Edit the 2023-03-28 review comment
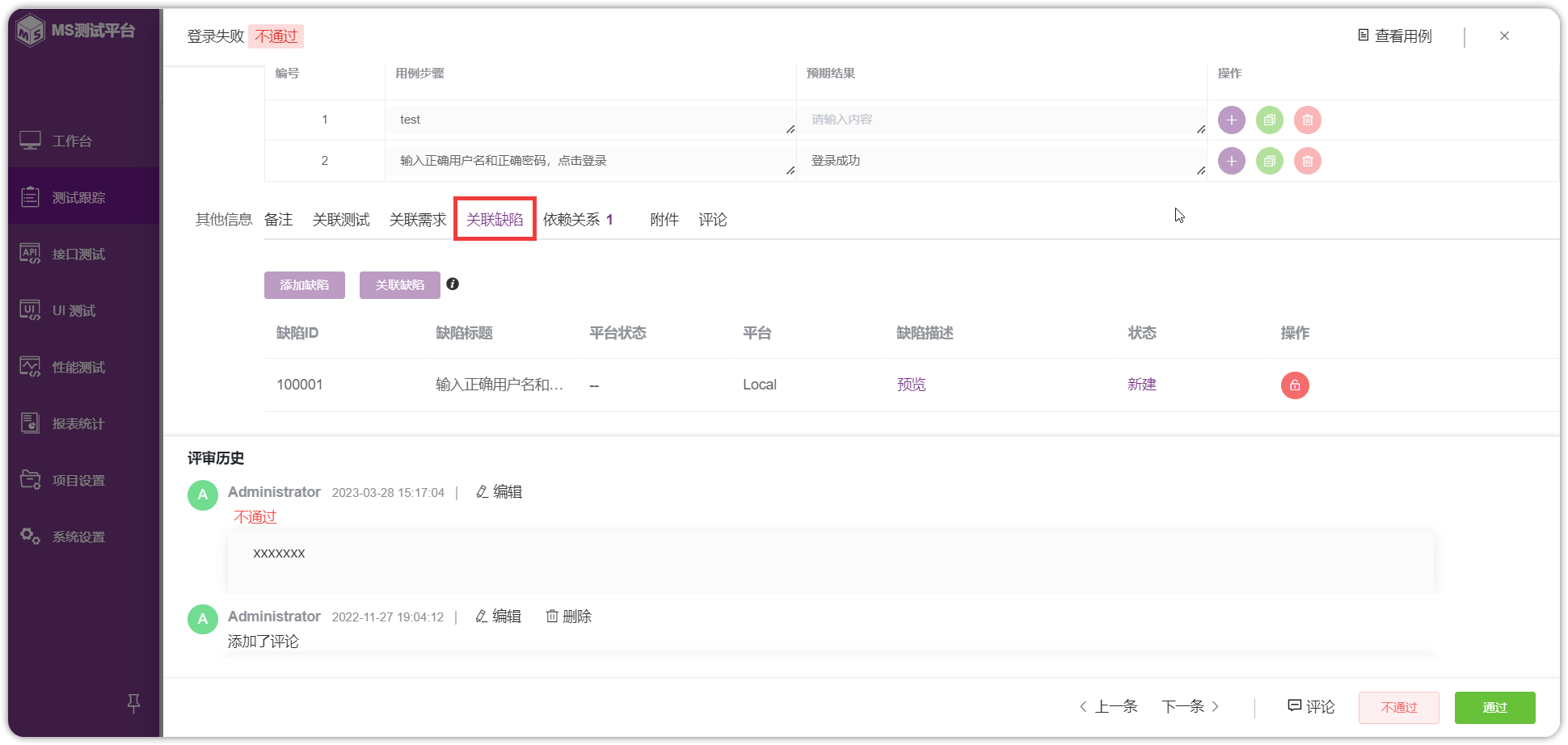1568x745 pixels. click(x=499, y=492)
